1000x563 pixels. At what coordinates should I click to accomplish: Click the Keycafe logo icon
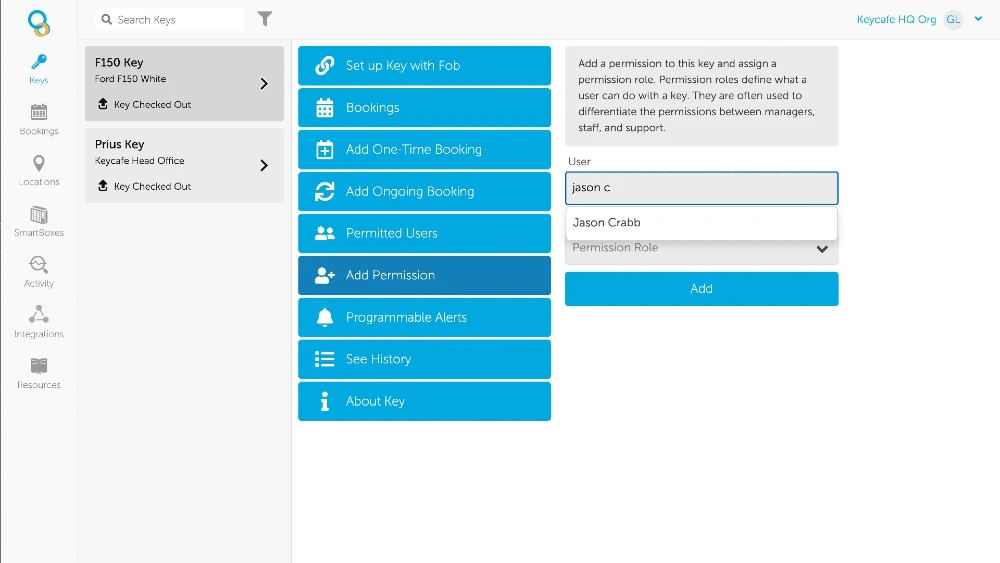pos(39,22)
